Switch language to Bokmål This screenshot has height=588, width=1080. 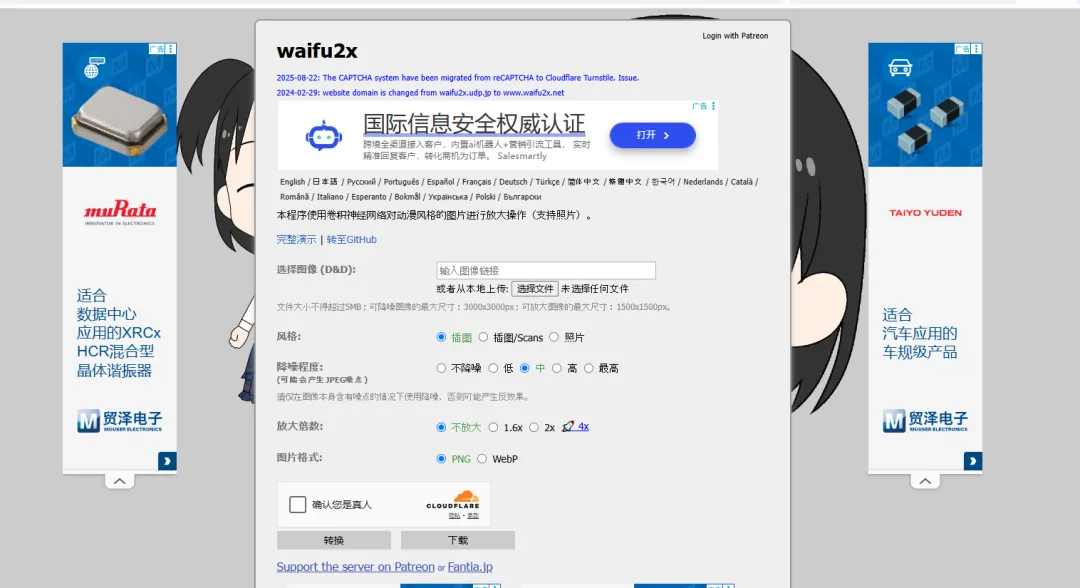tap(407, 197)
